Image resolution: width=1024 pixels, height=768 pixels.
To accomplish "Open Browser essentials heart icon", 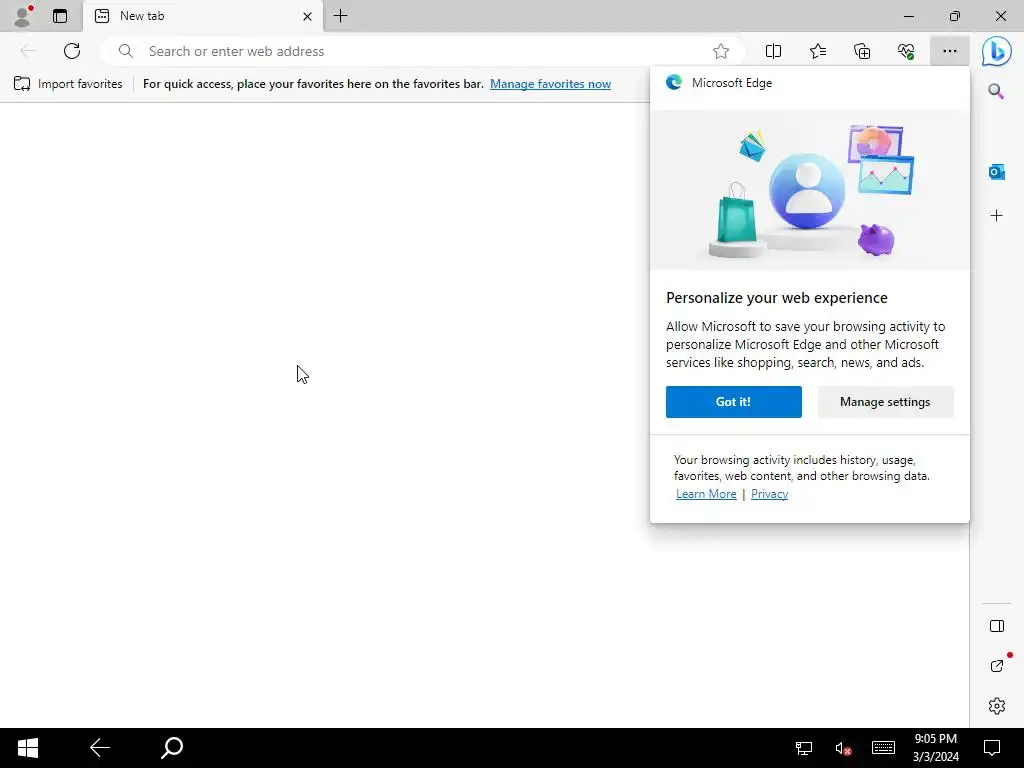I will tap(906, 51).
